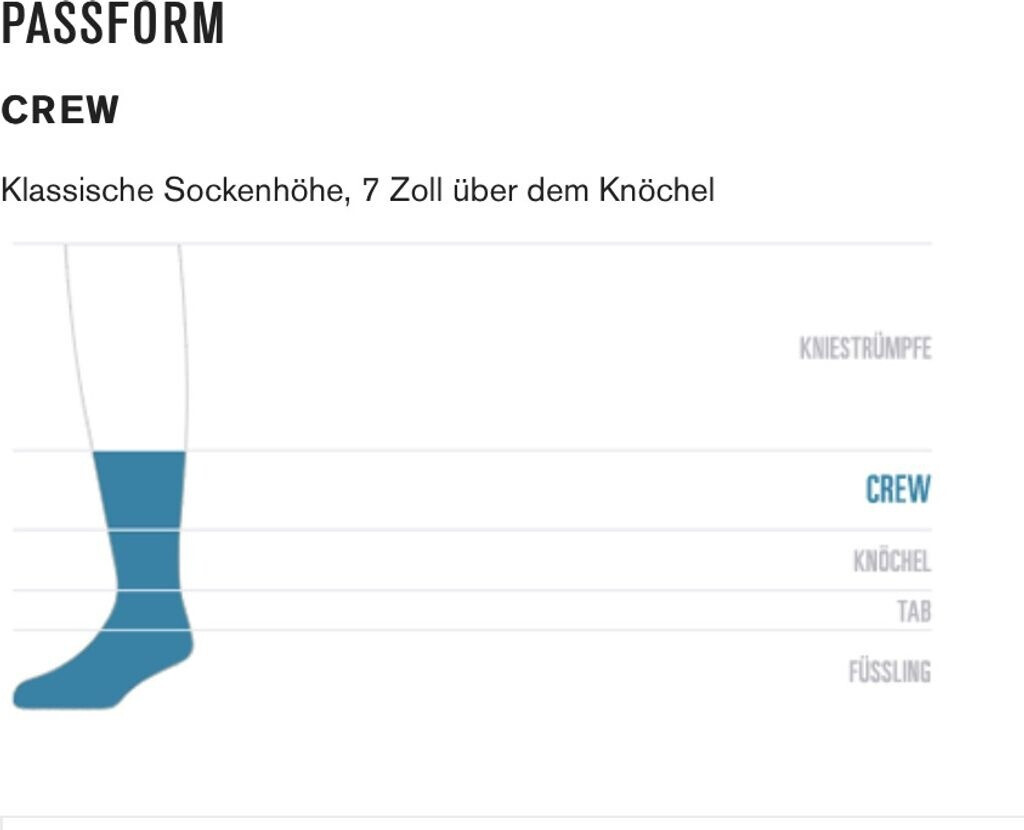The height and width of the screenshot is (830, 1024).
Task: Select the FÜSSLING height label
Action: pyautogui.click(x=889, y=671)
